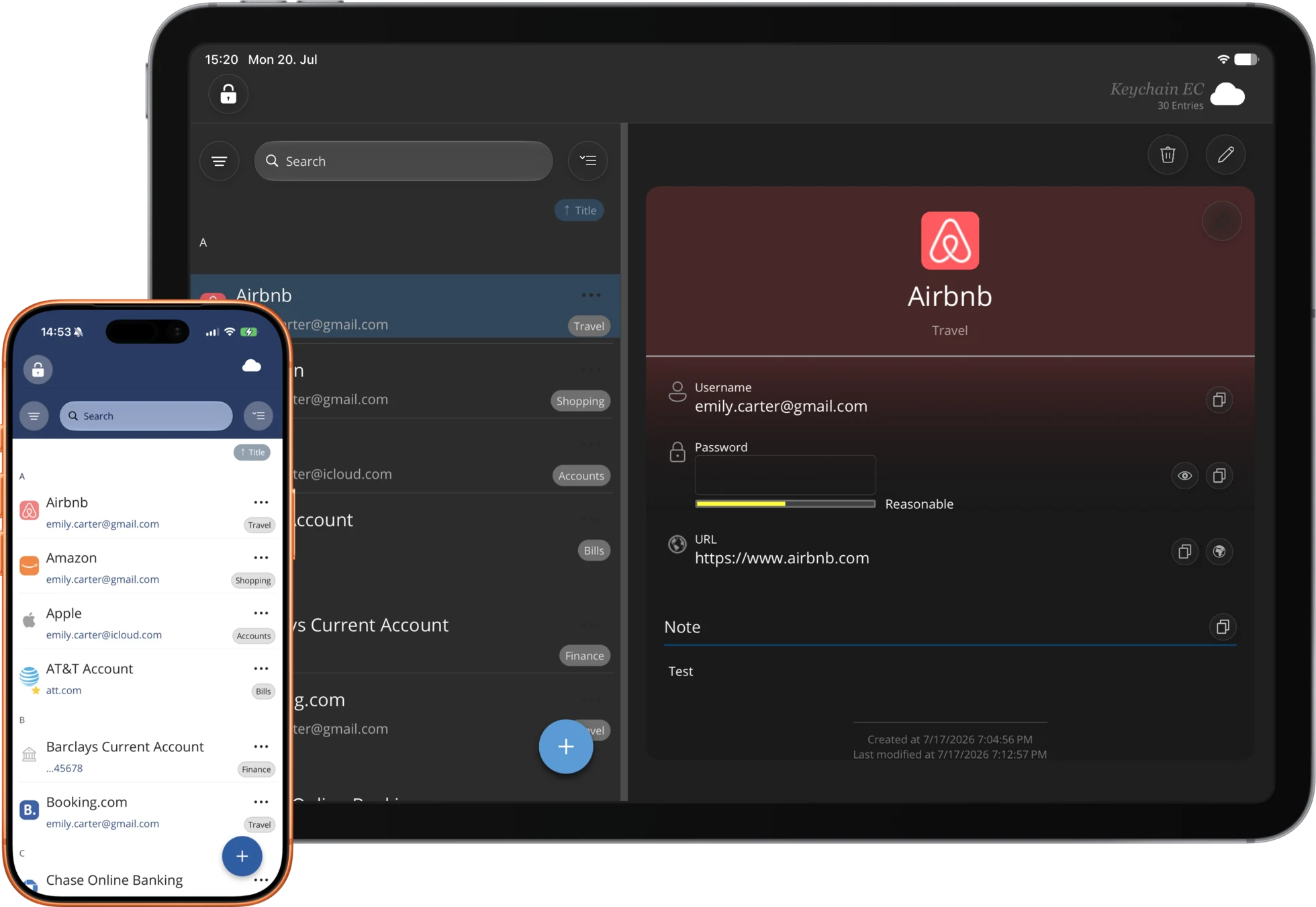Add a new entry on iPhone
This screenshot has height=907, width=1316.
coord(242,856)
